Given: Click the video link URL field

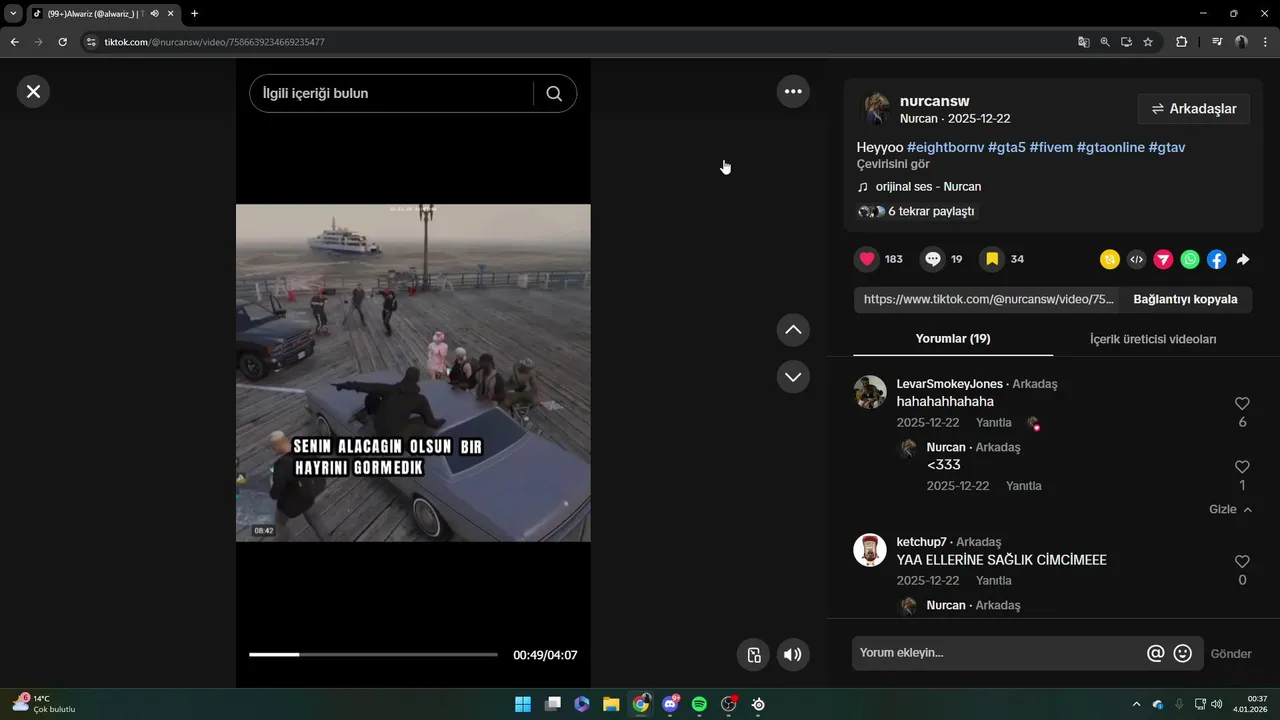Looking at the screenshot, I should (x=988, y=299).
